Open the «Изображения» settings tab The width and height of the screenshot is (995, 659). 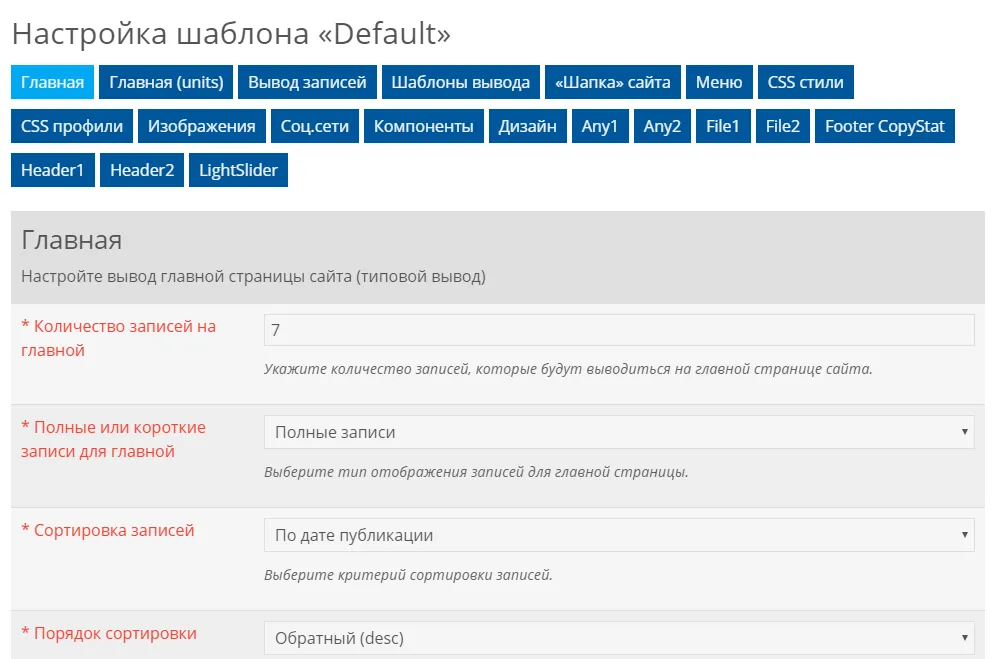tap(202, 126)
